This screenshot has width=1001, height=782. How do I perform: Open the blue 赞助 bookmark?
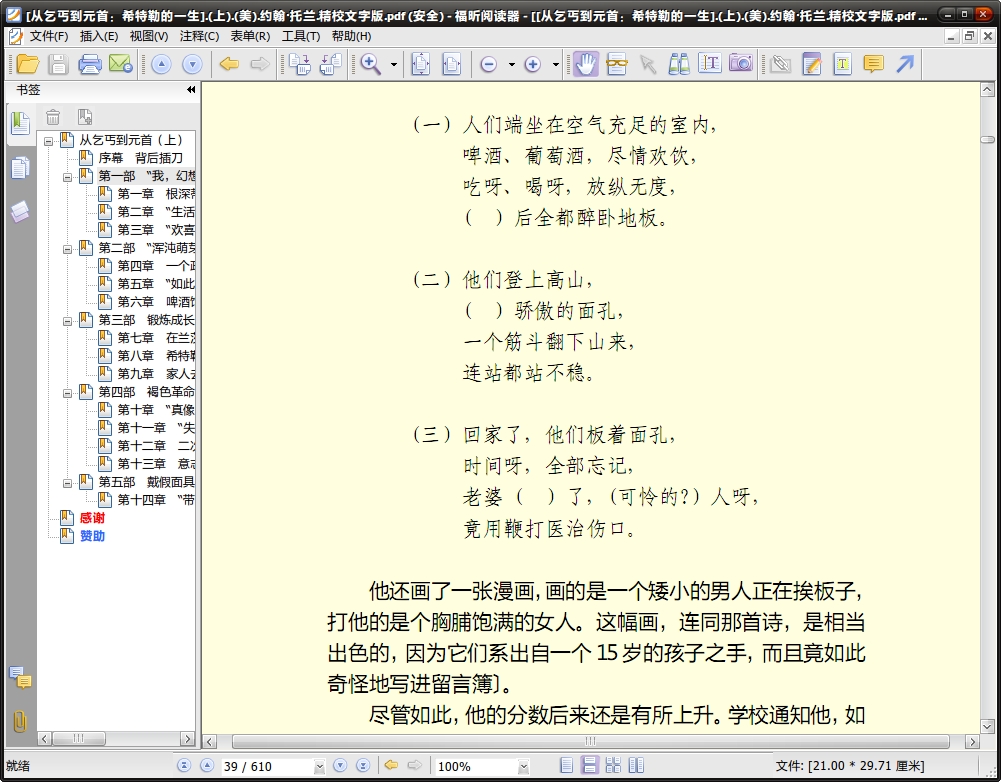pos(93,536)
